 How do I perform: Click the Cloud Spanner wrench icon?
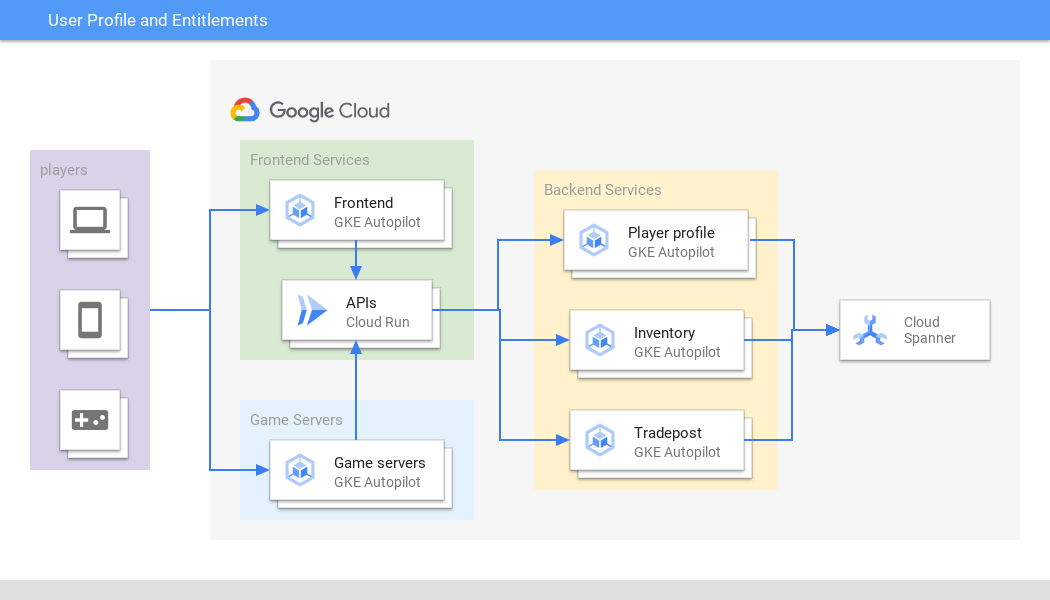[x=870, y=330]
